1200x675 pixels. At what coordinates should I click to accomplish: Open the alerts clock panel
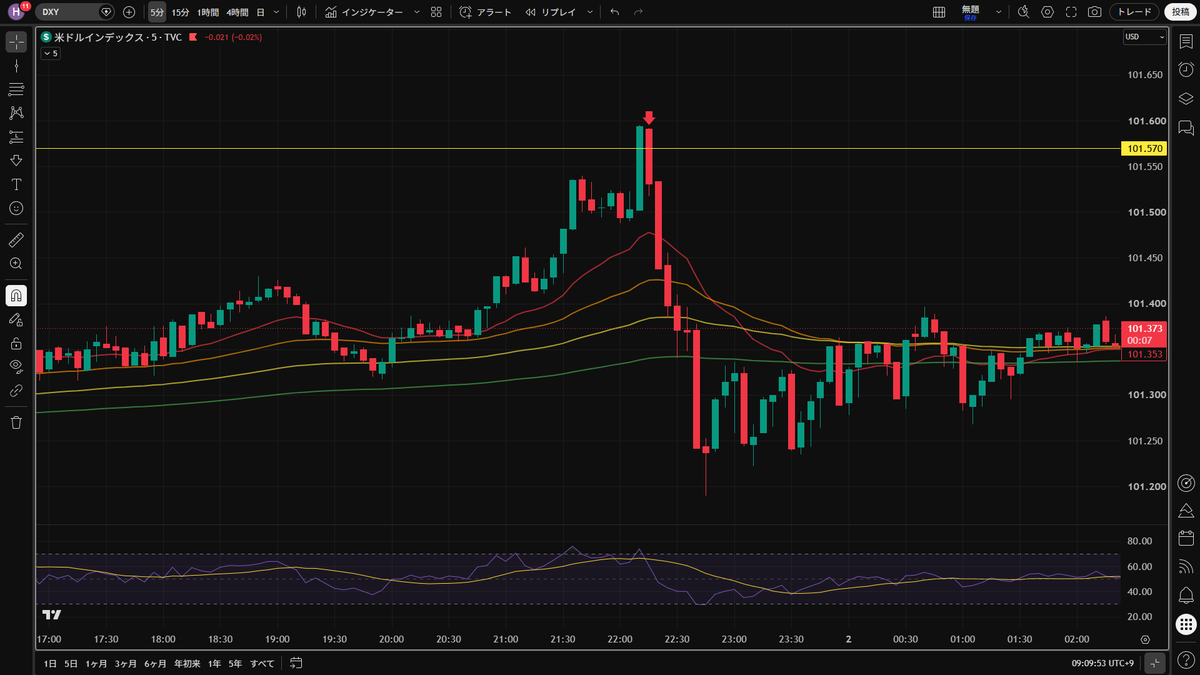point(1186,69)
